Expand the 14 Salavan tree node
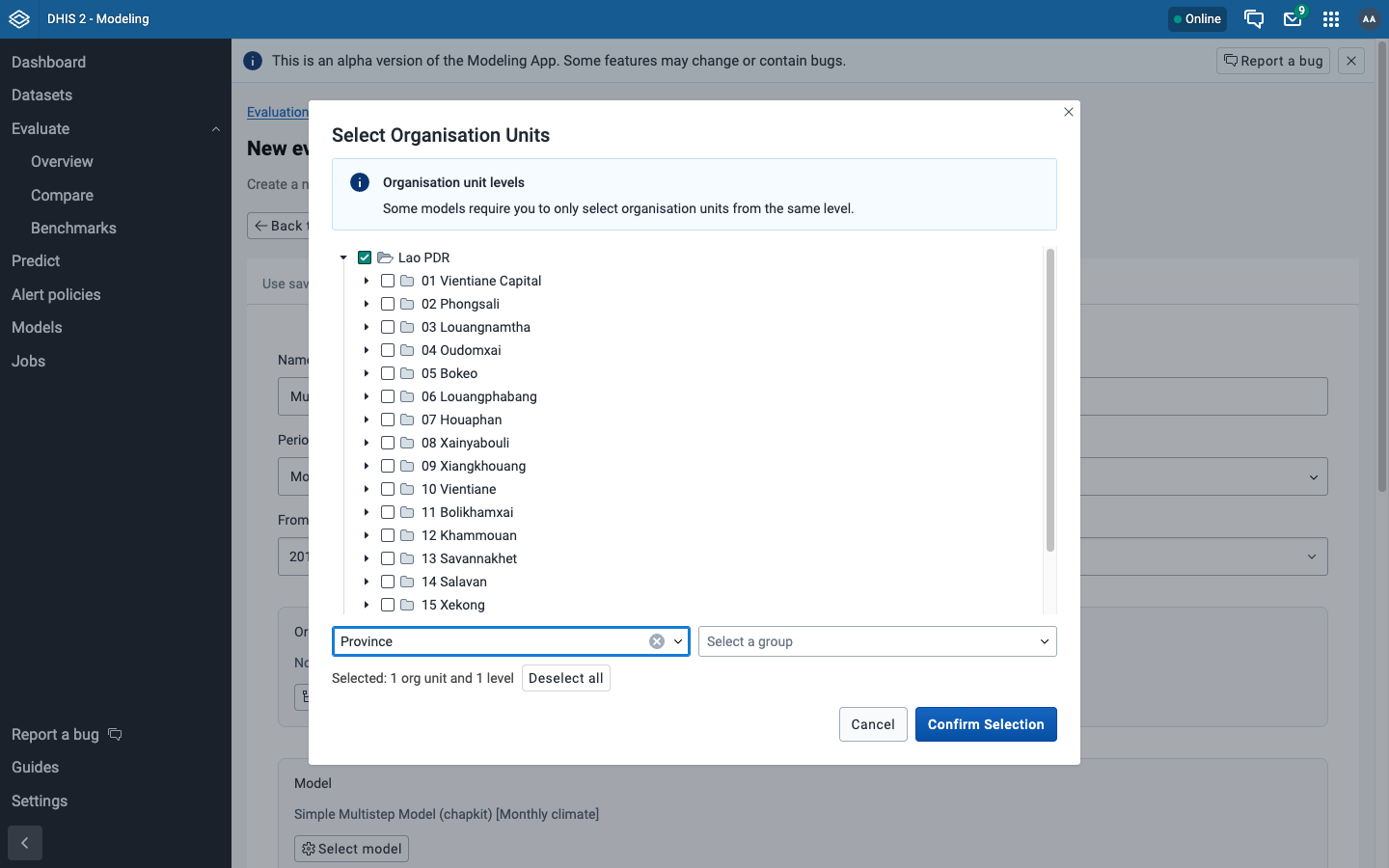This screenshot has width=1389, height=868. (367, 582)
